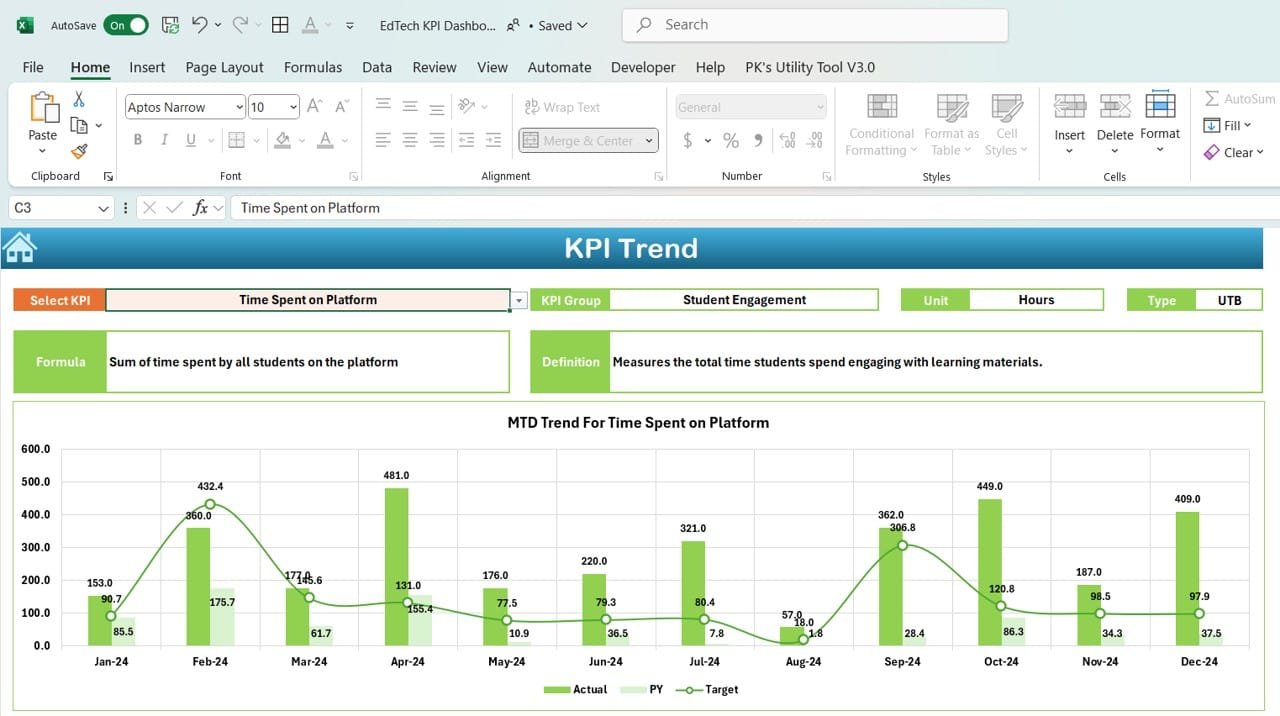
Task: Apply Underline formatting
Action: [x=190, y=140]
